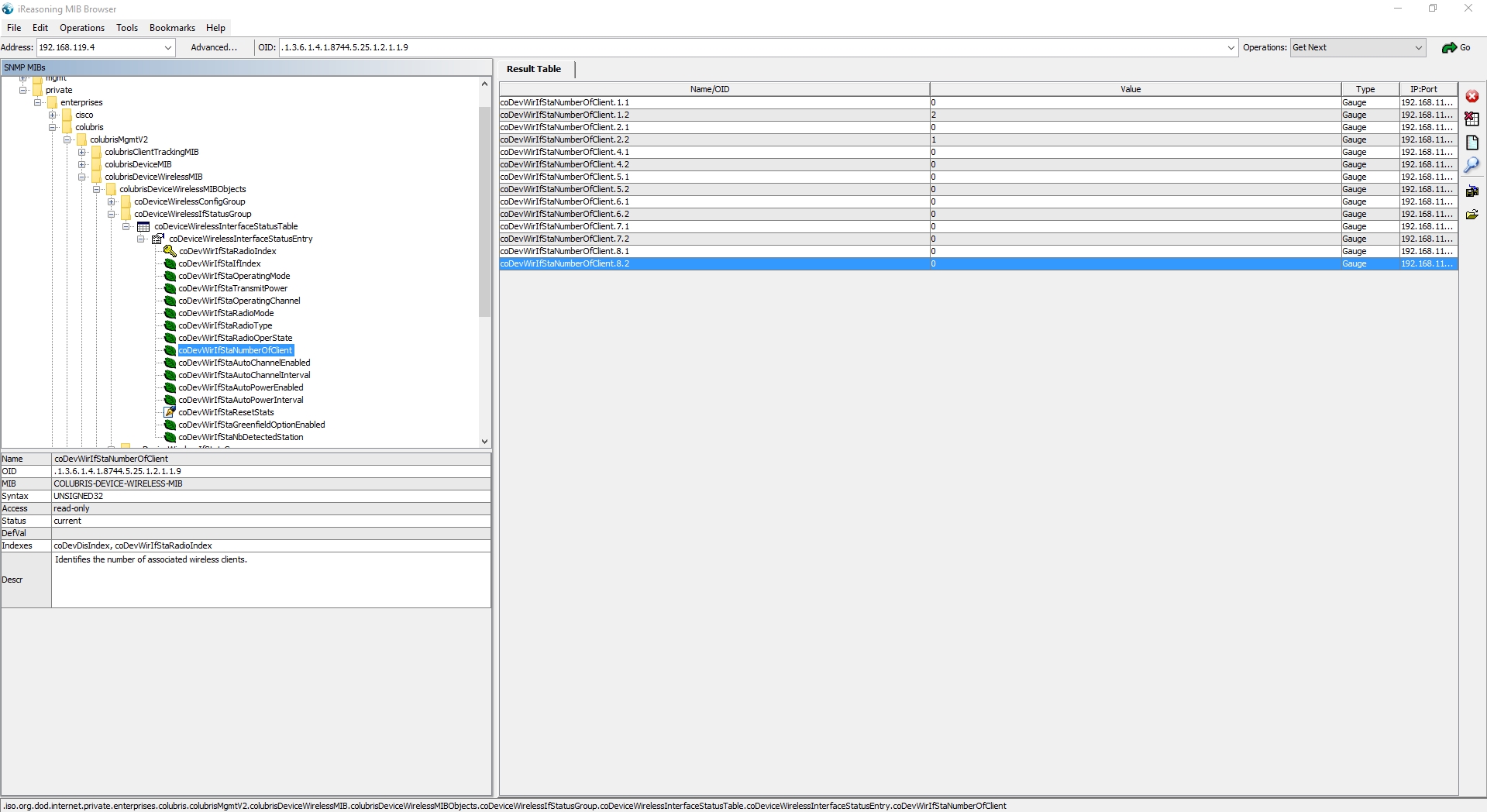Expand the cisco tree node

[53, 115]
